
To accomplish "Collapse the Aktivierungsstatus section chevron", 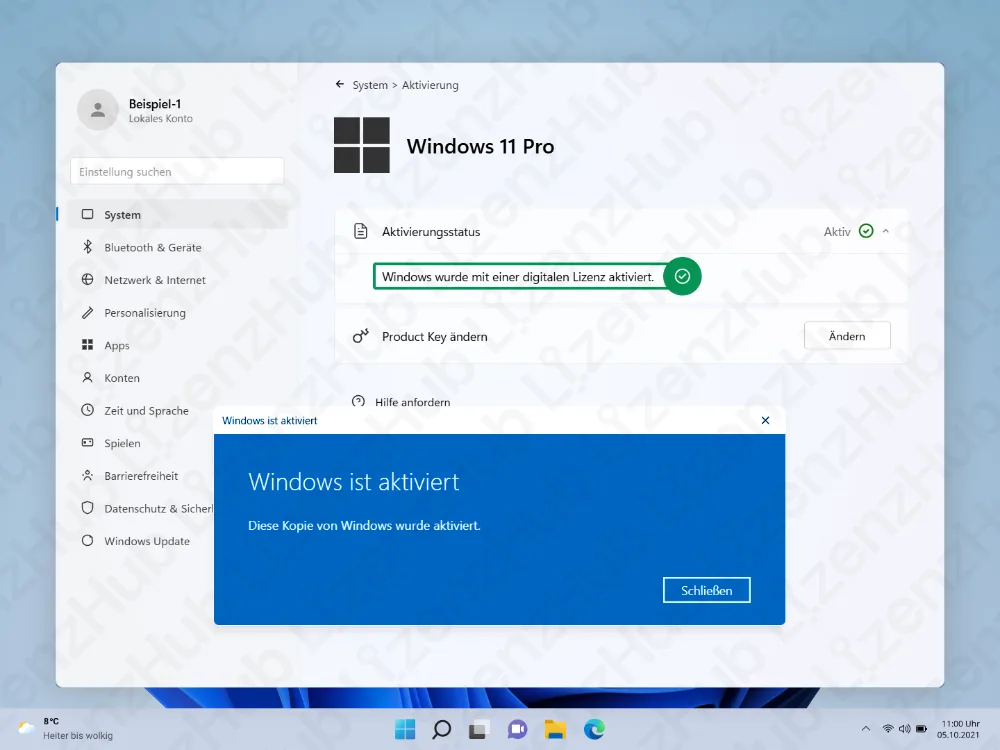I will coord(884,231).
